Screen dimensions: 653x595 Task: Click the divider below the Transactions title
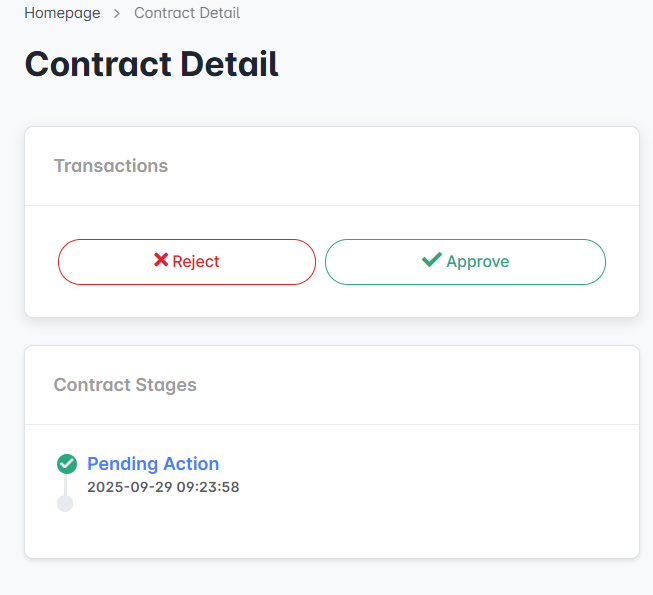[x=331, y=206]
